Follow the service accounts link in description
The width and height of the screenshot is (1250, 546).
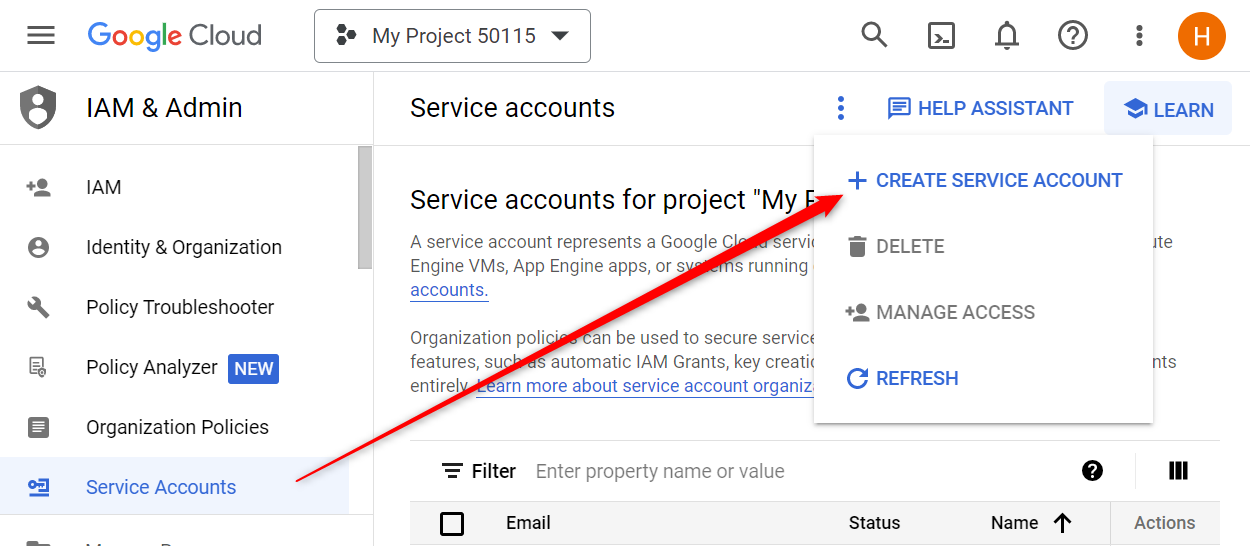[449, 290]
